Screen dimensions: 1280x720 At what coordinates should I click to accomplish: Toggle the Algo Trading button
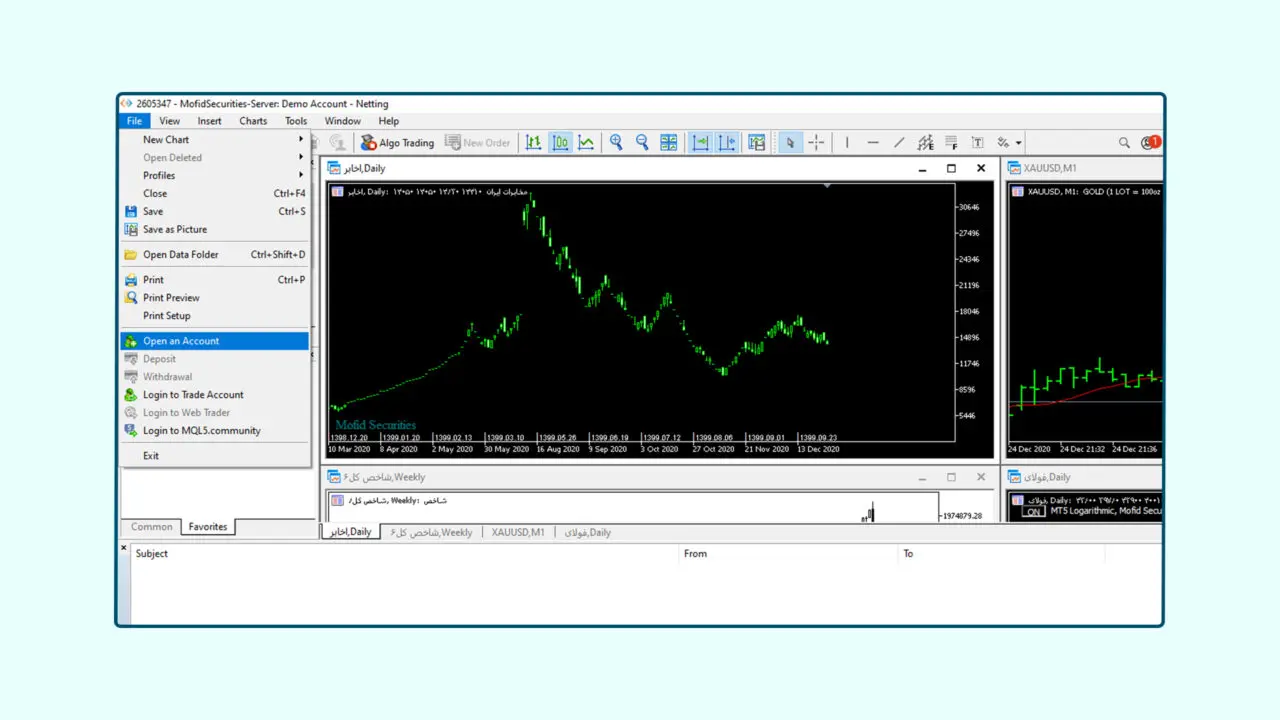[397, 143]
